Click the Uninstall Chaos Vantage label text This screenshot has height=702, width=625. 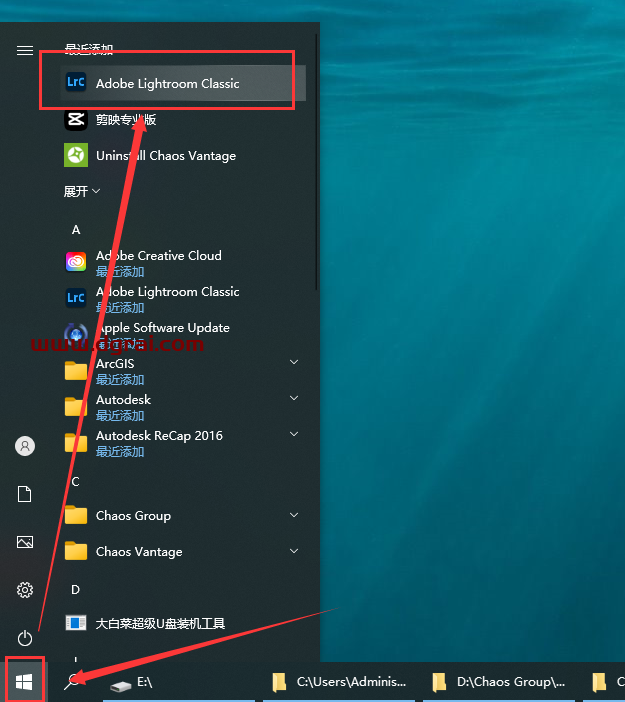coord(166,156)
